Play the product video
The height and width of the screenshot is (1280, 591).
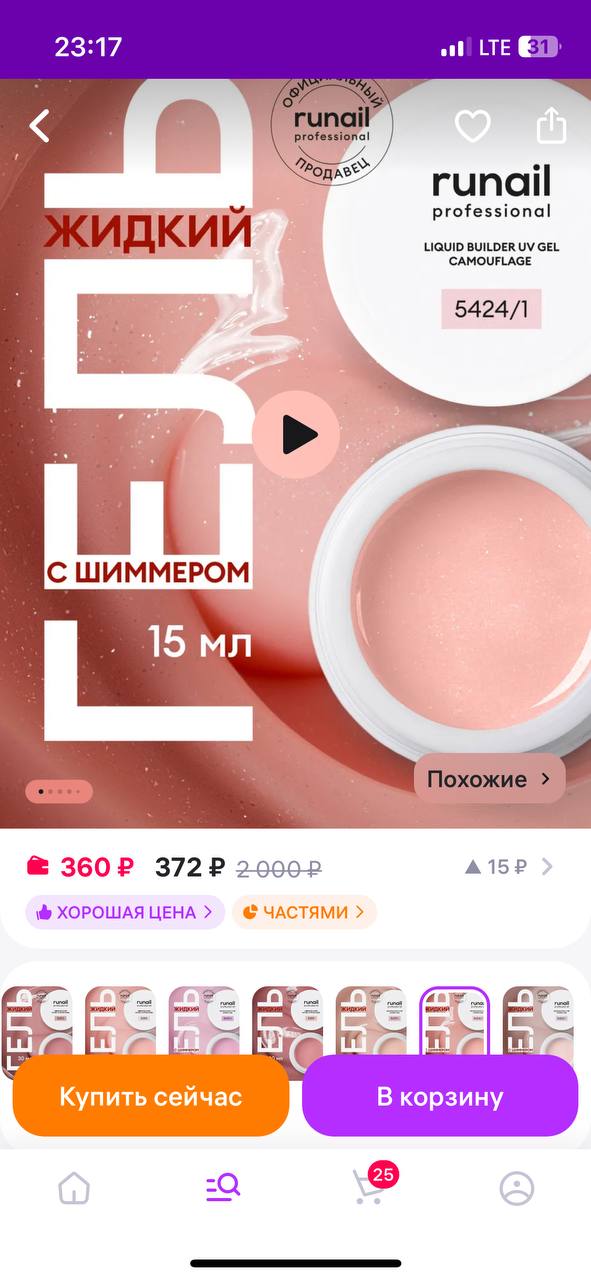tap(296, 435)
